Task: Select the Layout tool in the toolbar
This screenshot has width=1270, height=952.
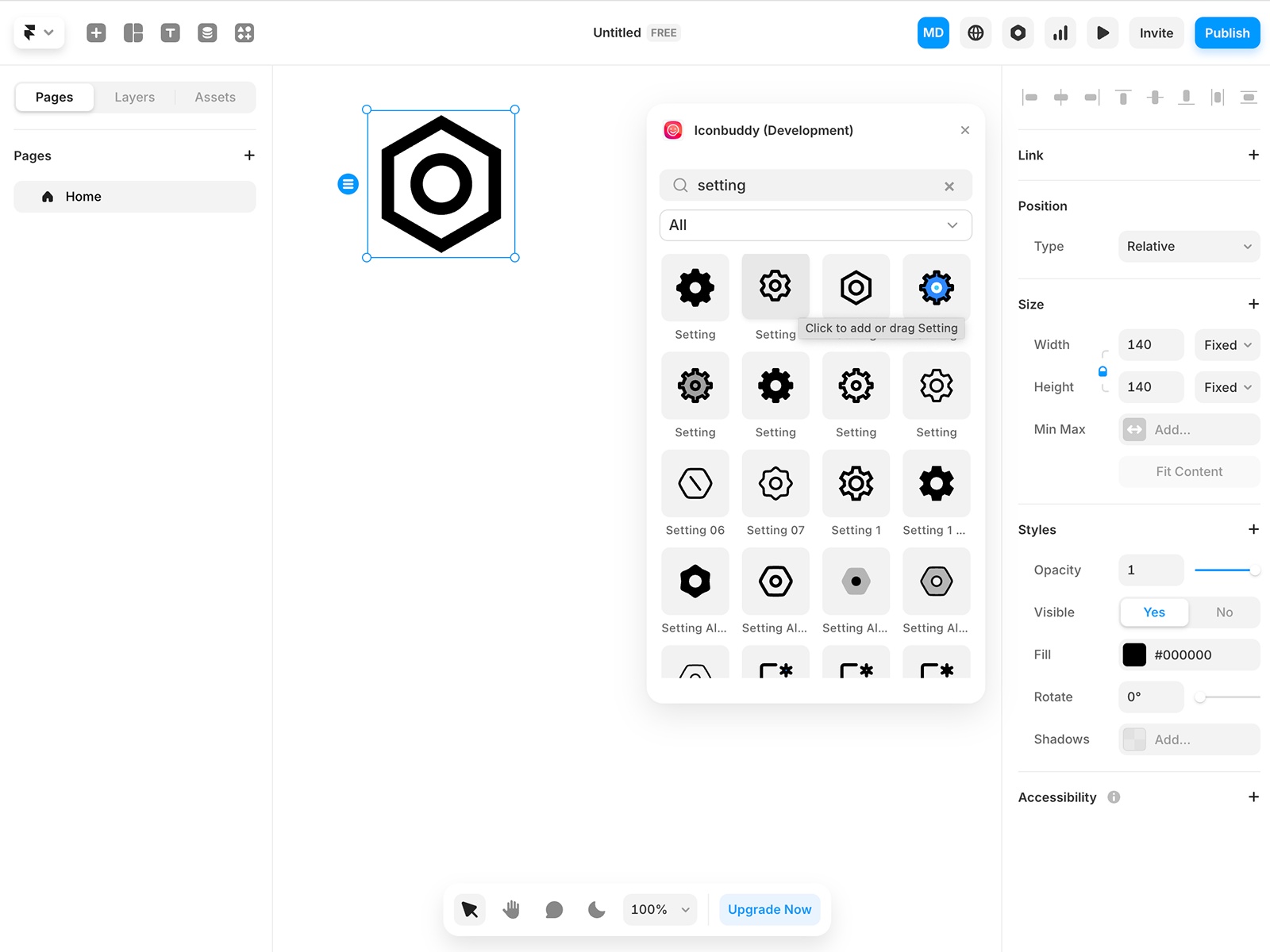Action: (133, 33)
